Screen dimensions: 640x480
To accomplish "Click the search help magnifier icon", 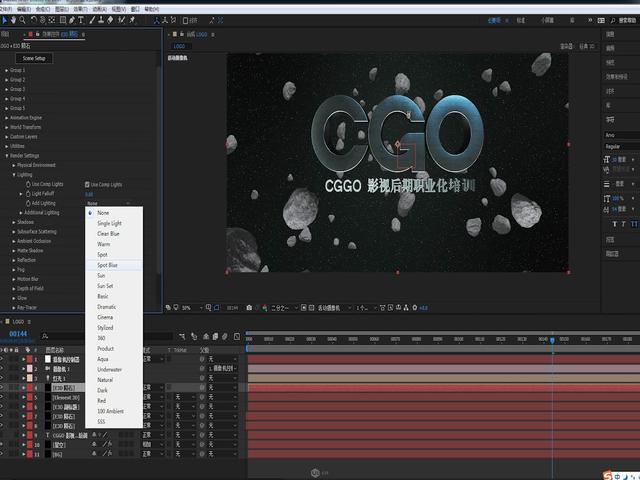I will (x=613, y=20).
